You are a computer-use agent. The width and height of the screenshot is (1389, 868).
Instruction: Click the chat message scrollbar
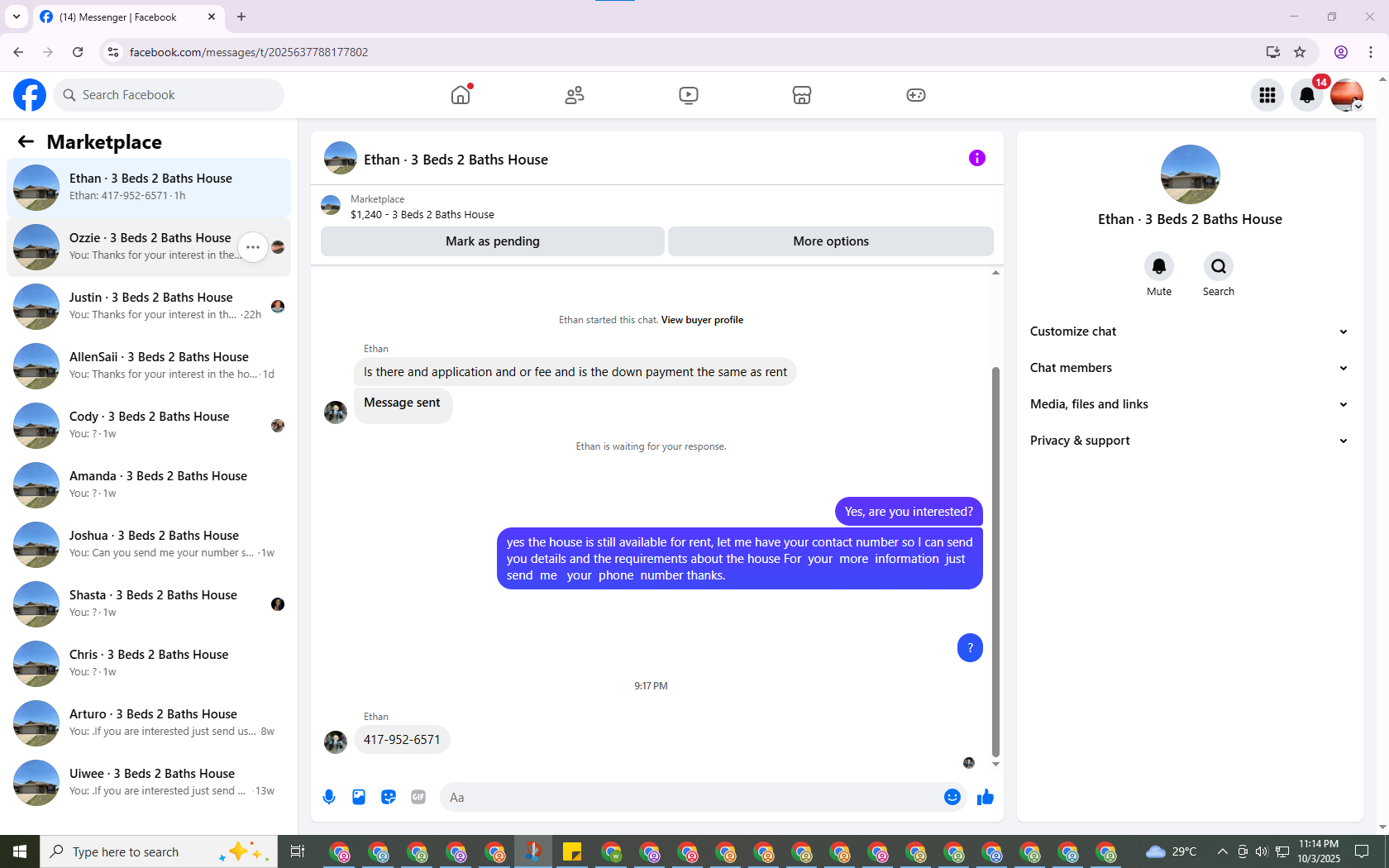click(x=995, y=562)
